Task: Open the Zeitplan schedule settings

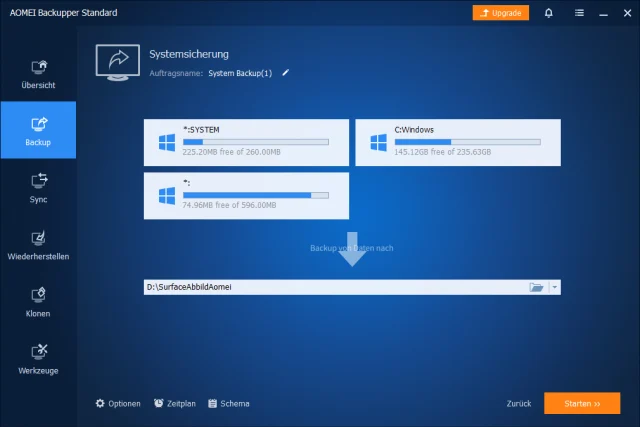Action: [x=174, y=403]
